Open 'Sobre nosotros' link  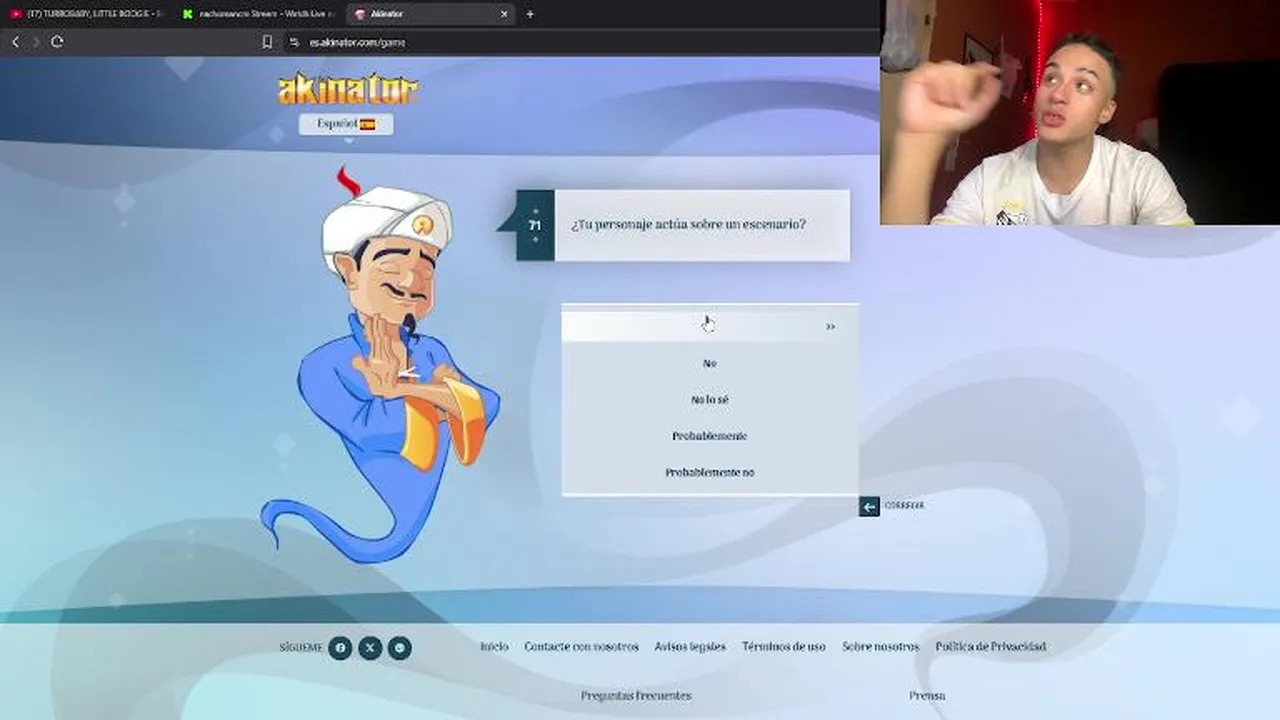[880, 647]
